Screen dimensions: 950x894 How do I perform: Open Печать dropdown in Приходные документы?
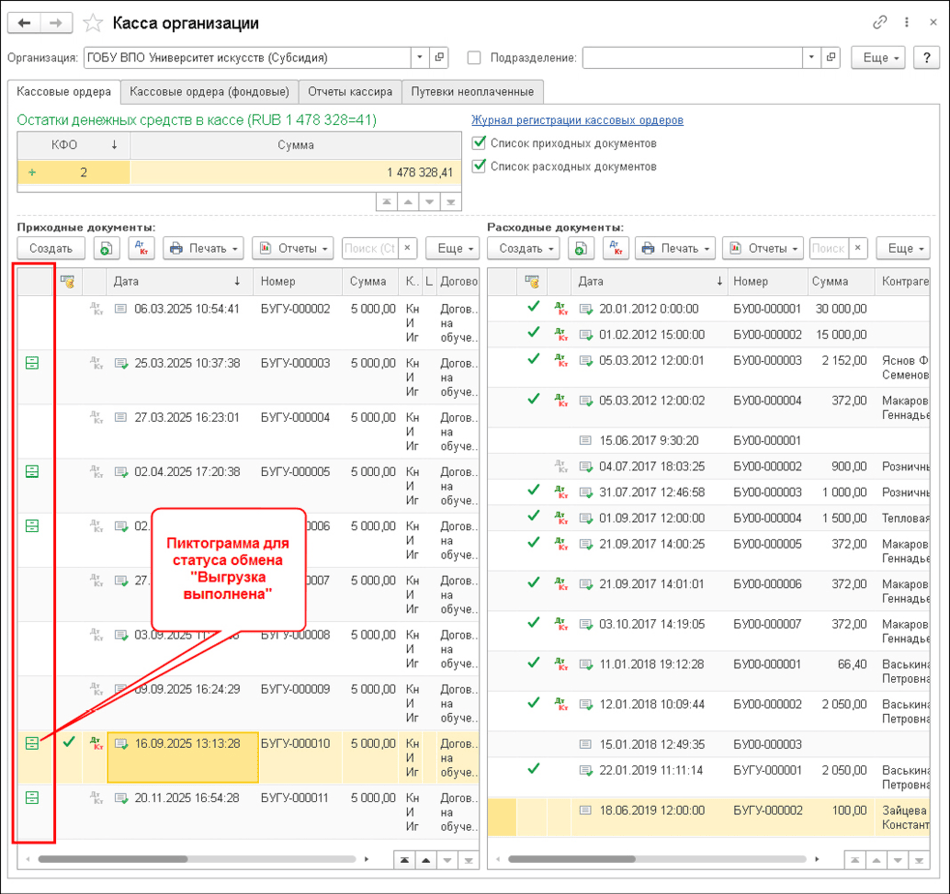(204, 248)
